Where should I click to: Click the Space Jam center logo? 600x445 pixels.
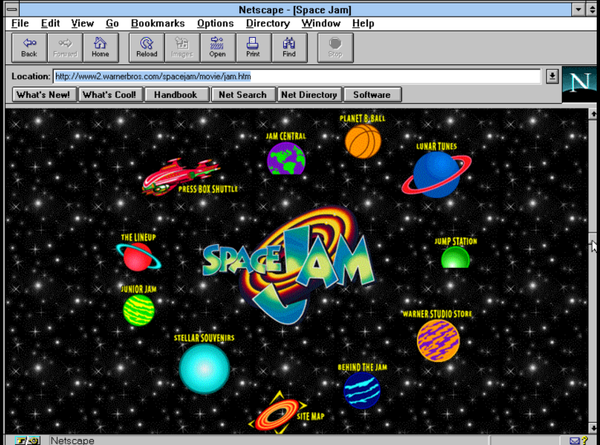[x=288, y=264]
